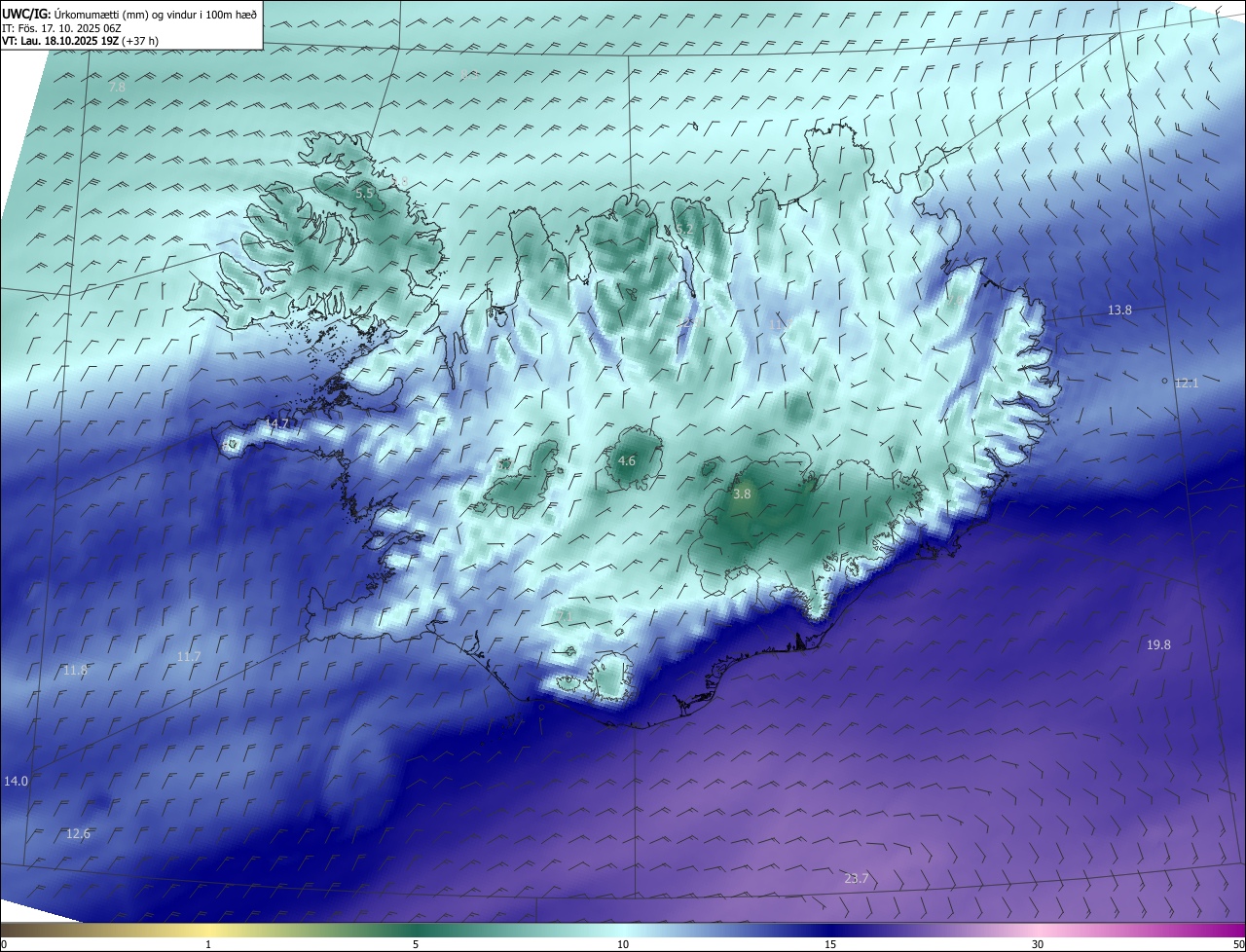Click the 19.8 value label in the southeast
This screenshot has height=952, width=1246.
pos(1158,644)
